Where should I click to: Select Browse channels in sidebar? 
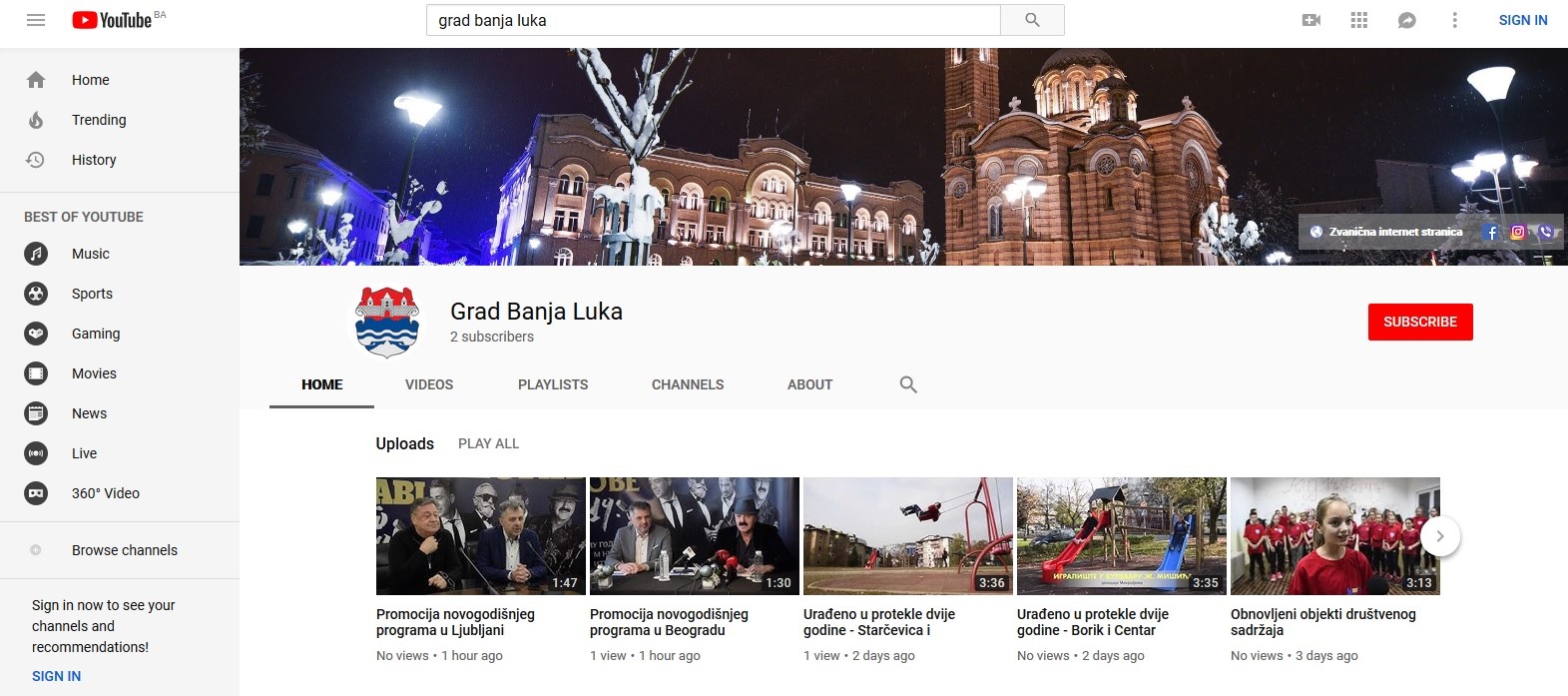click(124, 550)
